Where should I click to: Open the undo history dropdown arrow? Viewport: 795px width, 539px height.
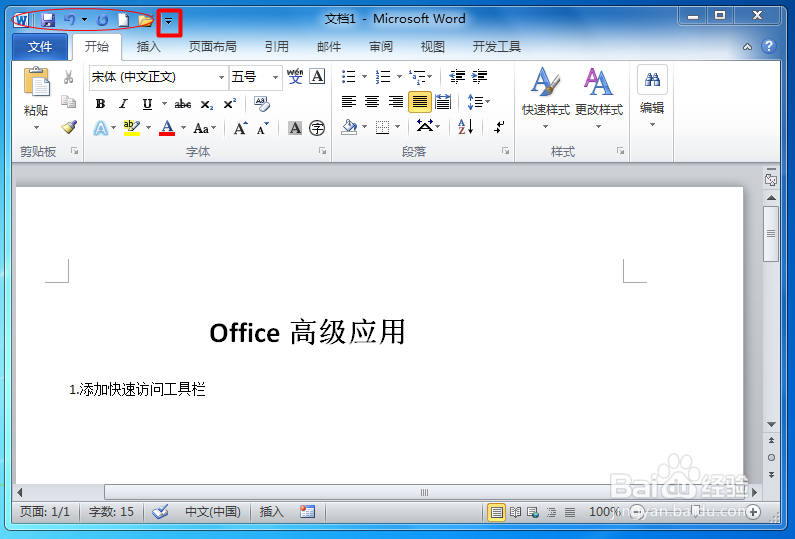pos(85,20)
